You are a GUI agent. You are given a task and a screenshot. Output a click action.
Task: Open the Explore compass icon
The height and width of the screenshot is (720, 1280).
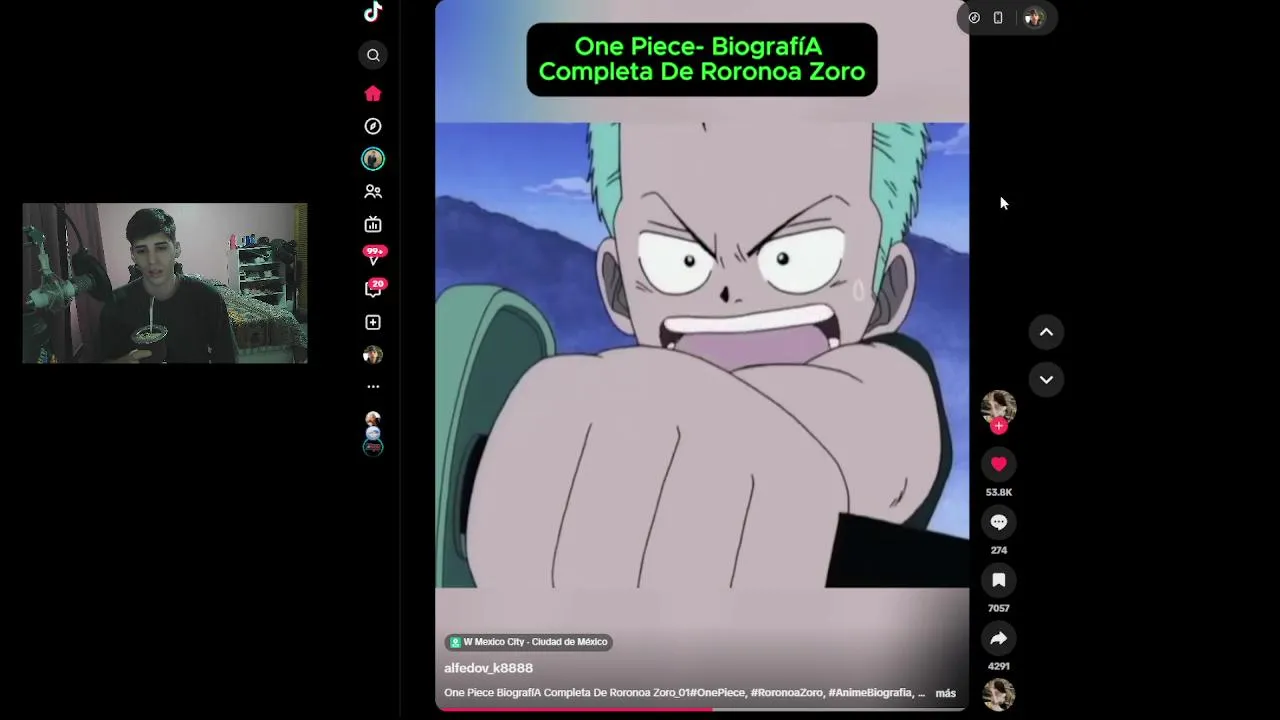[x=373, y=126]
